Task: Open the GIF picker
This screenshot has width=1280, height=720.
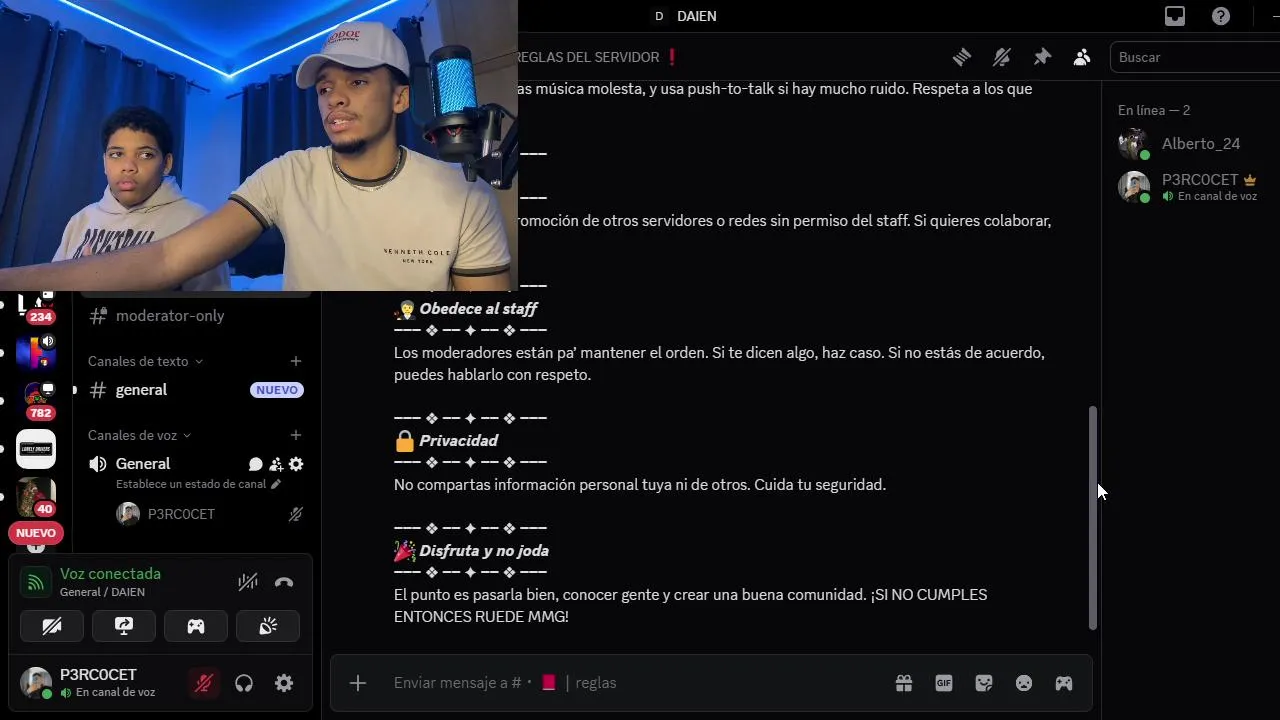Action: click(x=944, y=683)
